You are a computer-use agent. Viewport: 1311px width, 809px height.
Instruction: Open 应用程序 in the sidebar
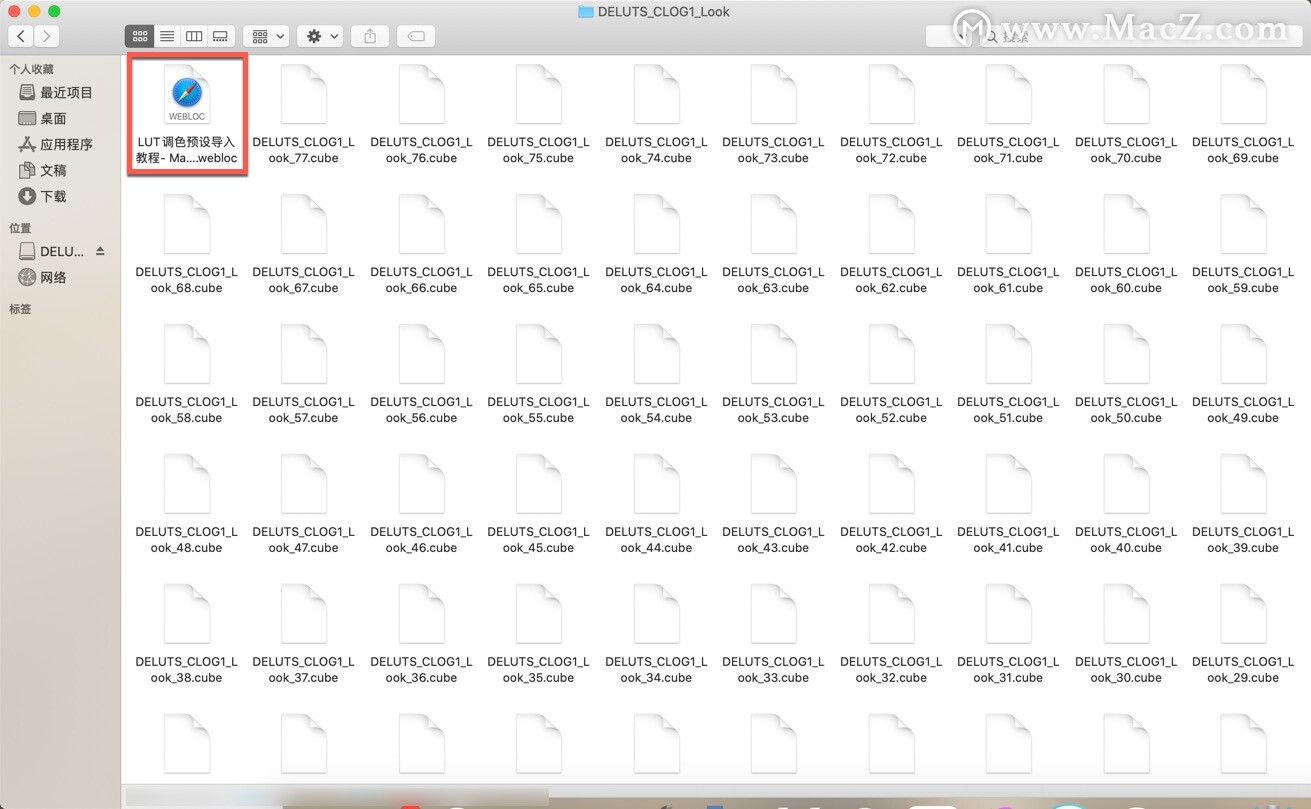coord(56,144)
